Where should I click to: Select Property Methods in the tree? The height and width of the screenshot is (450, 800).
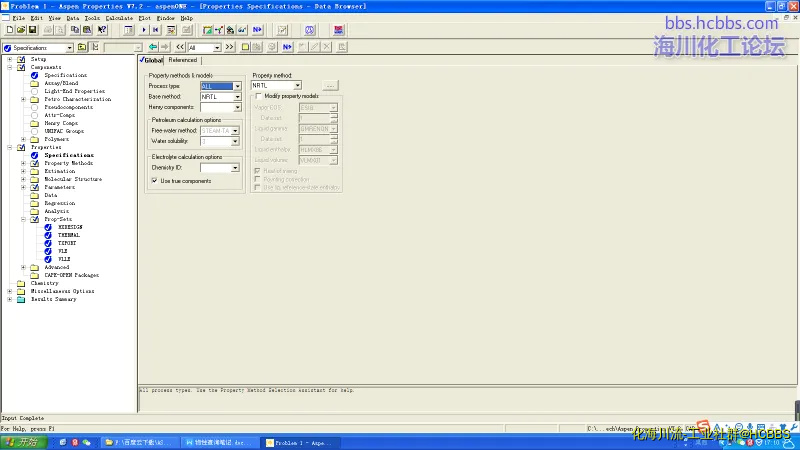(68, 163)
